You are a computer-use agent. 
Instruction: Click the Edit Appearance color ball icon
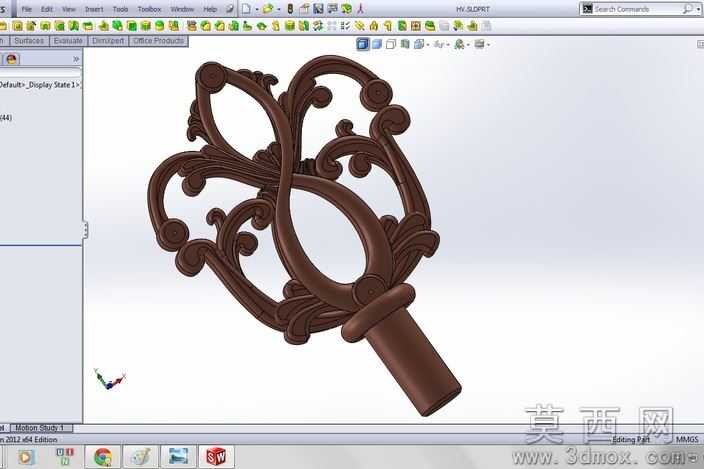pyautogui.click(x=459, y=44)
